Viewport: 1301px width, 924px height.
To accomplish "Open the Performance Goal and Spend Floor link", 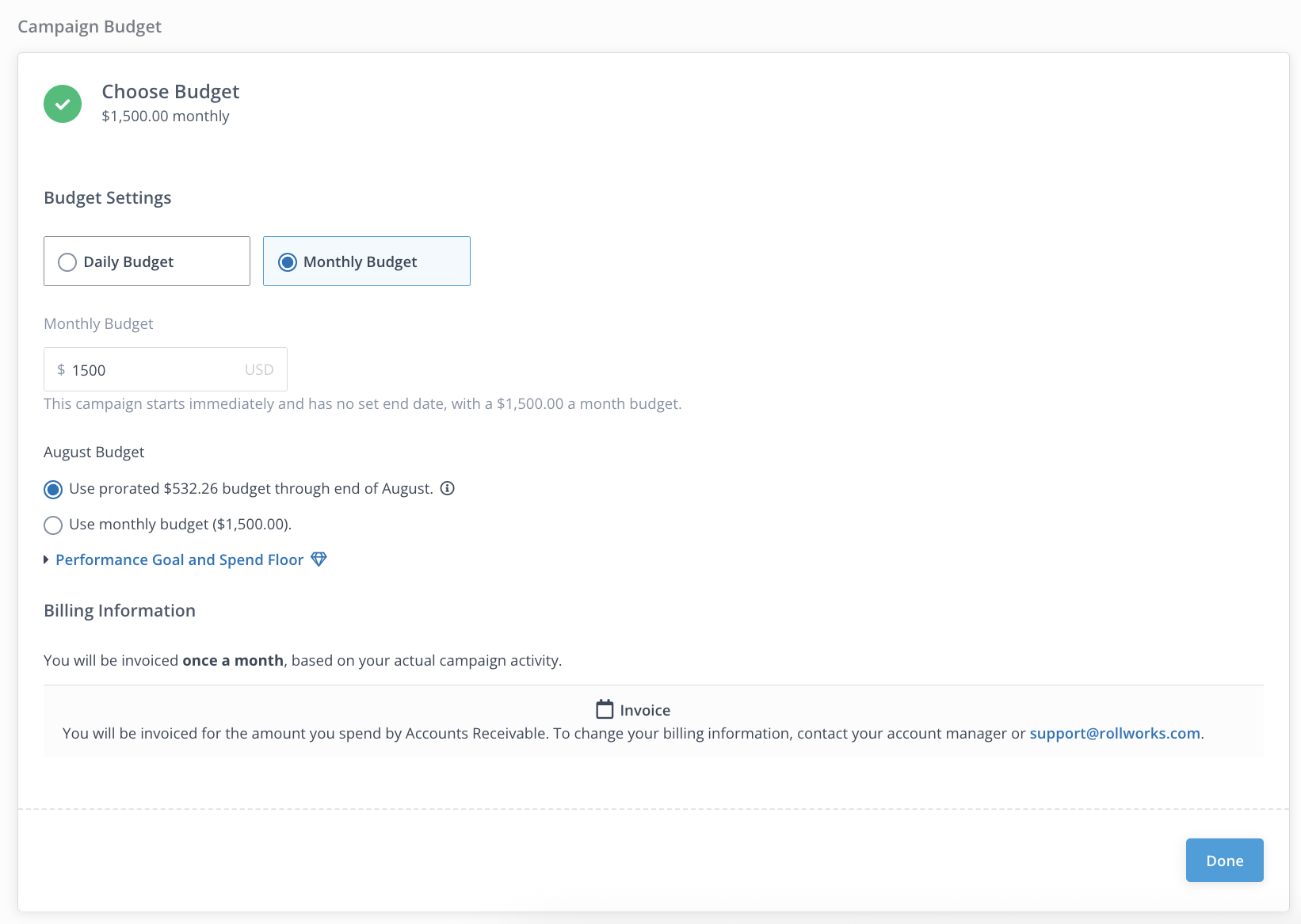I will click(179, 560).
